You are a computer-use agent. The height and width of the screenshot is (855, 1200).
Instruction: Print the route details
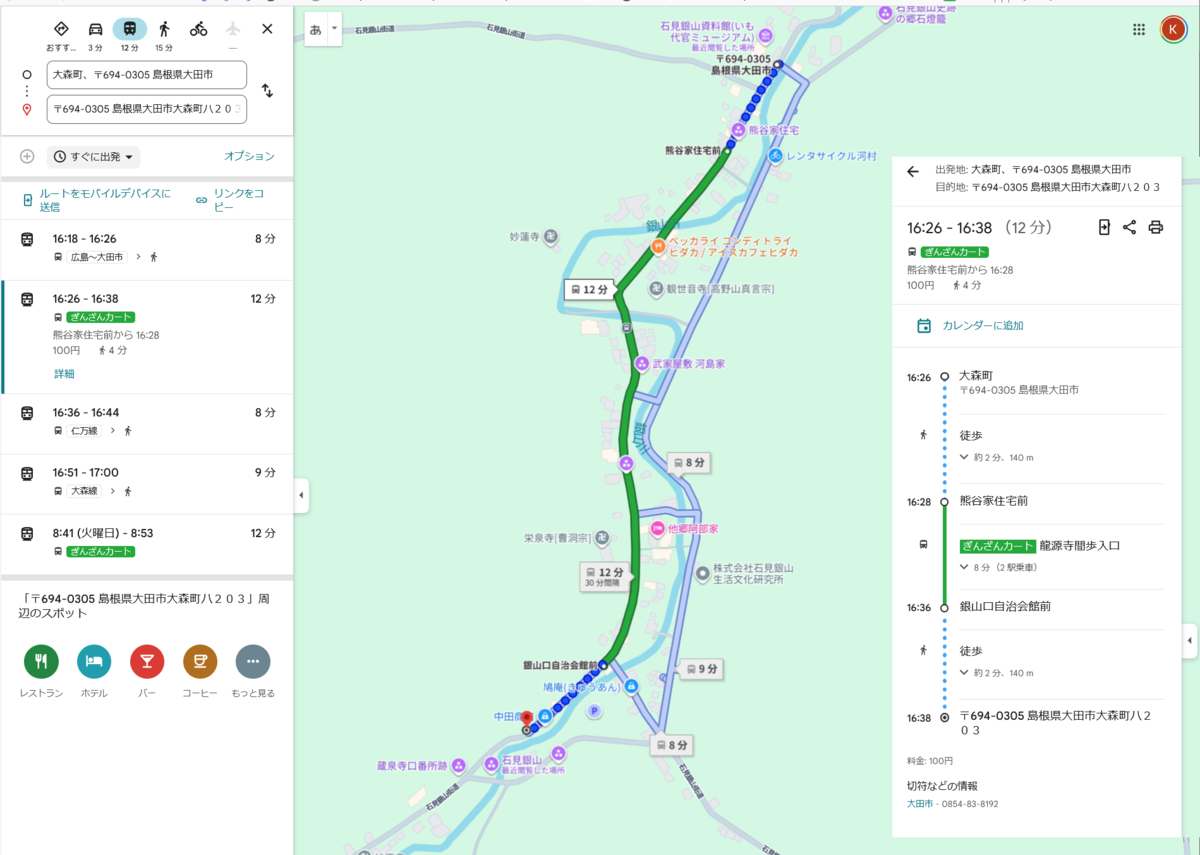point(1156,227)
